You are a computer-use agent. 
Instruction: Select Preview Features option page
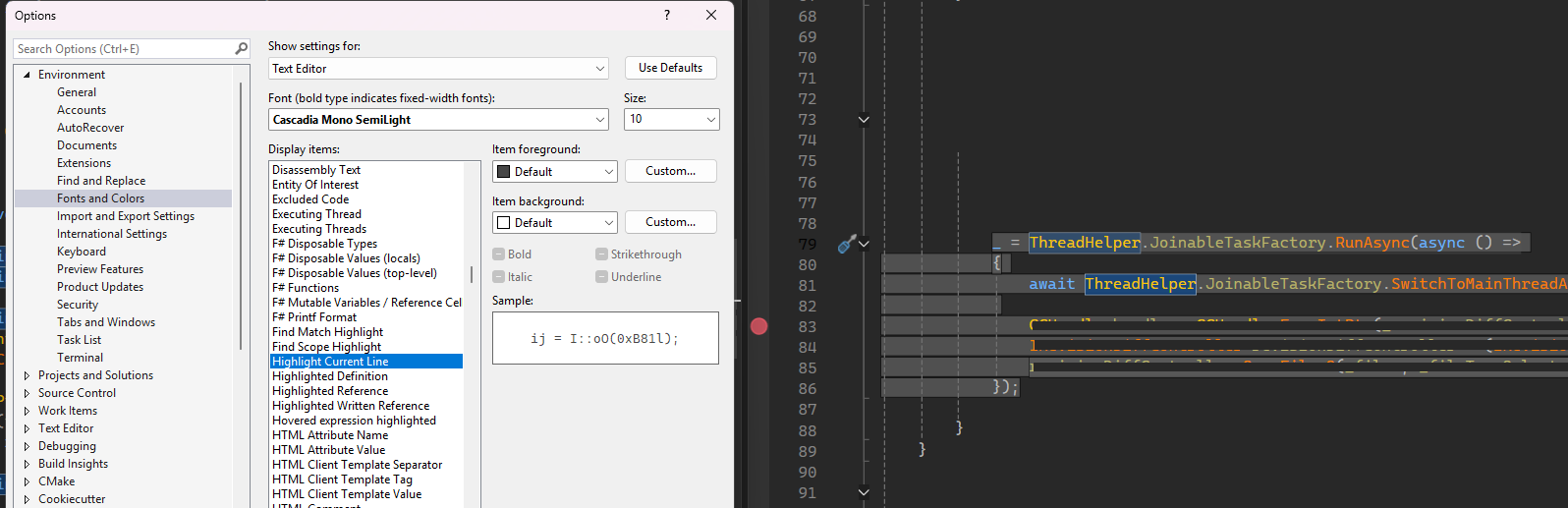pyautogui.click(x=100, y=269)
